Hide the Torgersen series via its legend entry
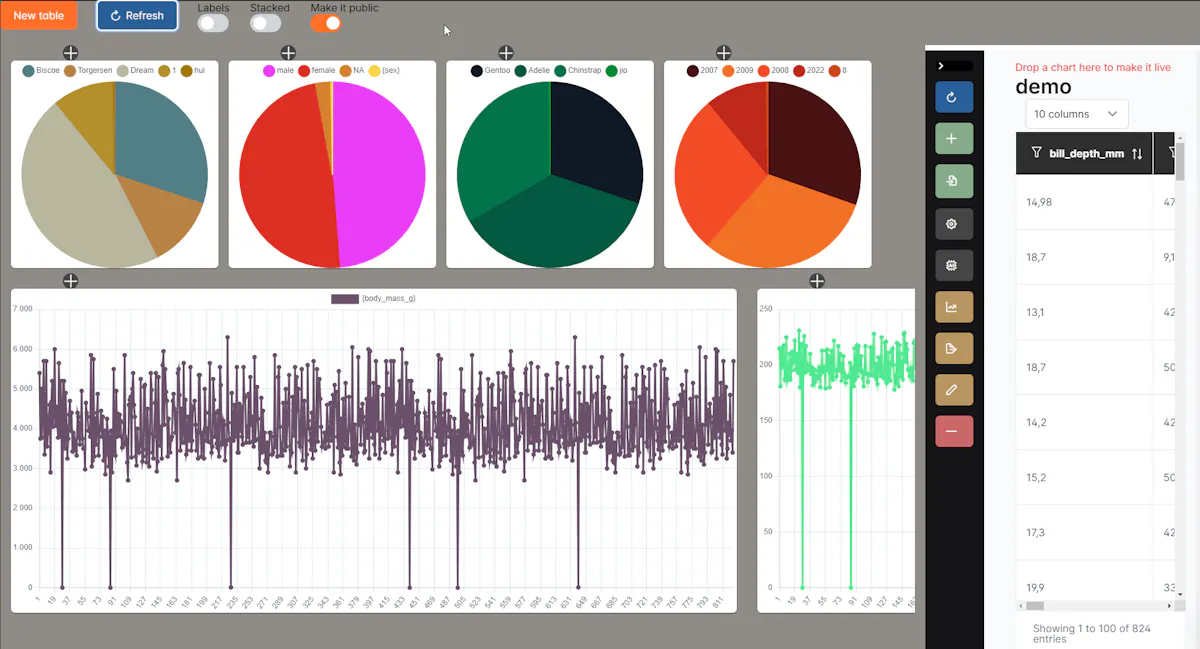This screenshot has height=649, width=1200. 88,70
